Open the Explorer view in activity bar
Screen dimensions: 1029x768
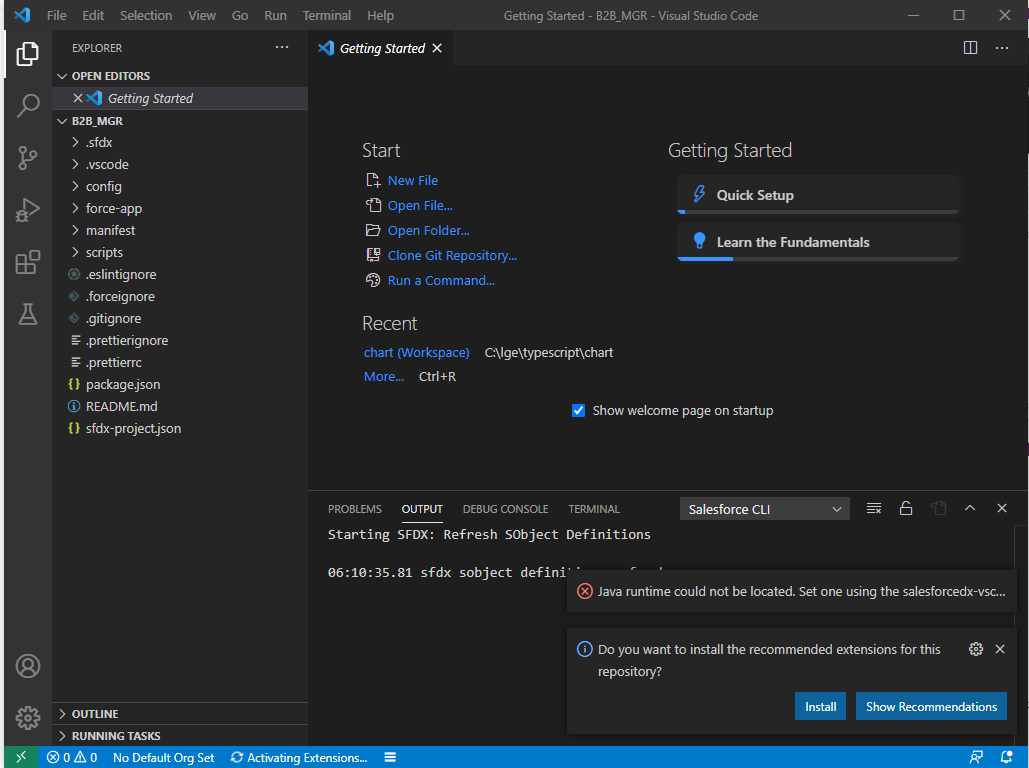click(x=28, y=54)
